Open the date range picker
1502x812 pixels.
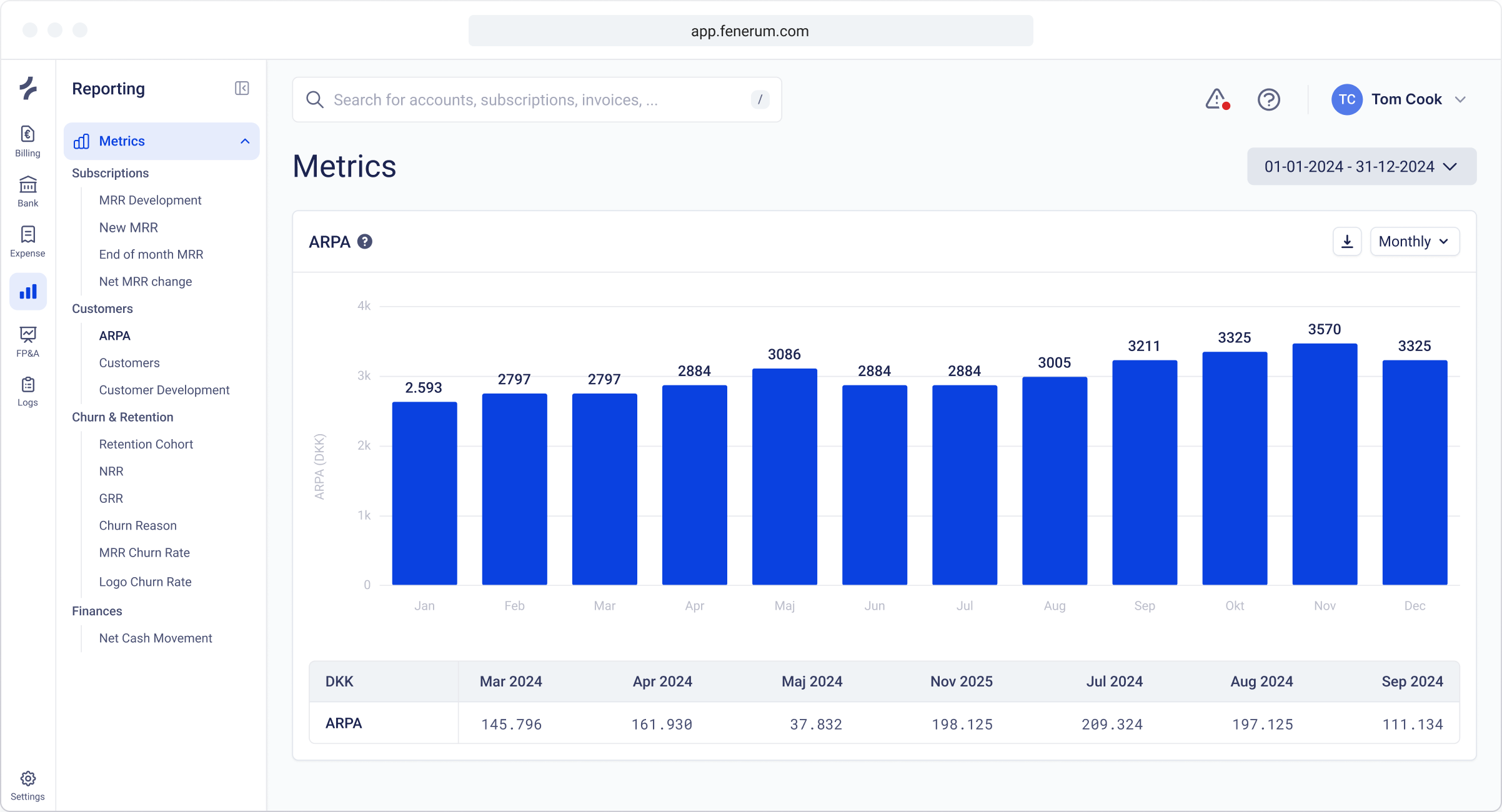point(1361,166)
